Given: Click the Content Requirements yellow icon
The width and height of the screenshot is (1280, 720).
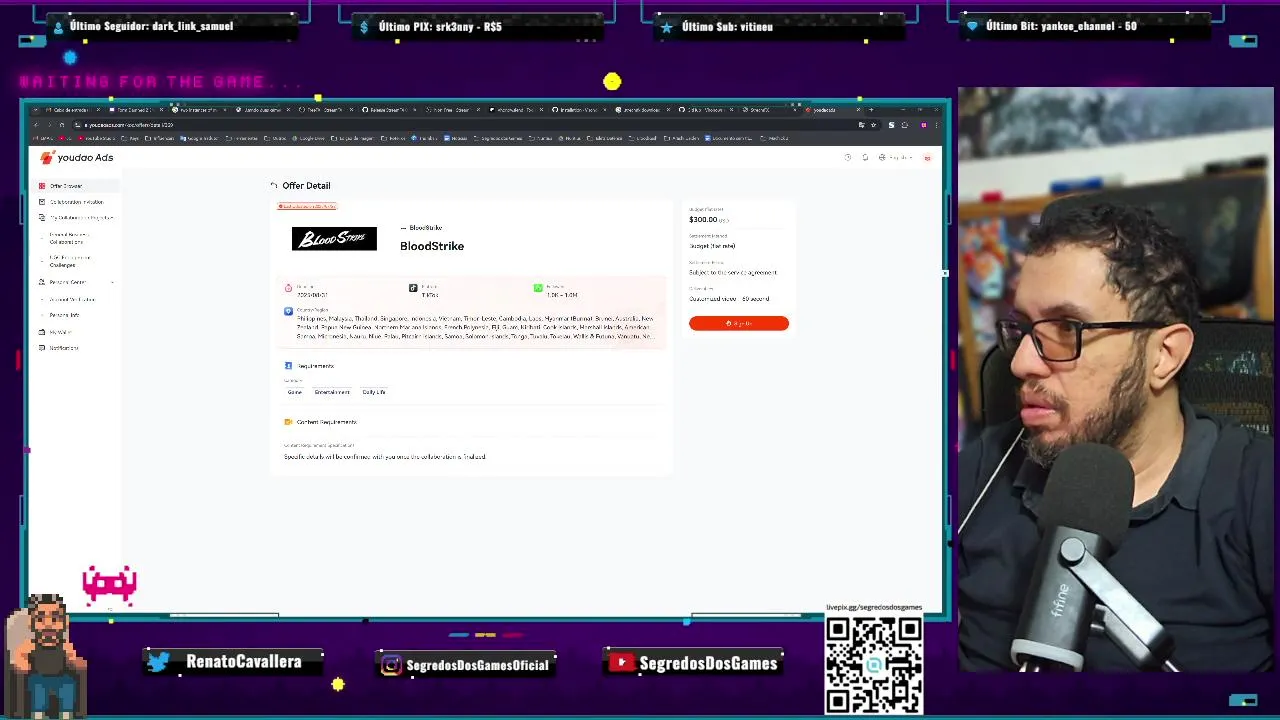Looking at the screenshot, I should coord(289,422).
